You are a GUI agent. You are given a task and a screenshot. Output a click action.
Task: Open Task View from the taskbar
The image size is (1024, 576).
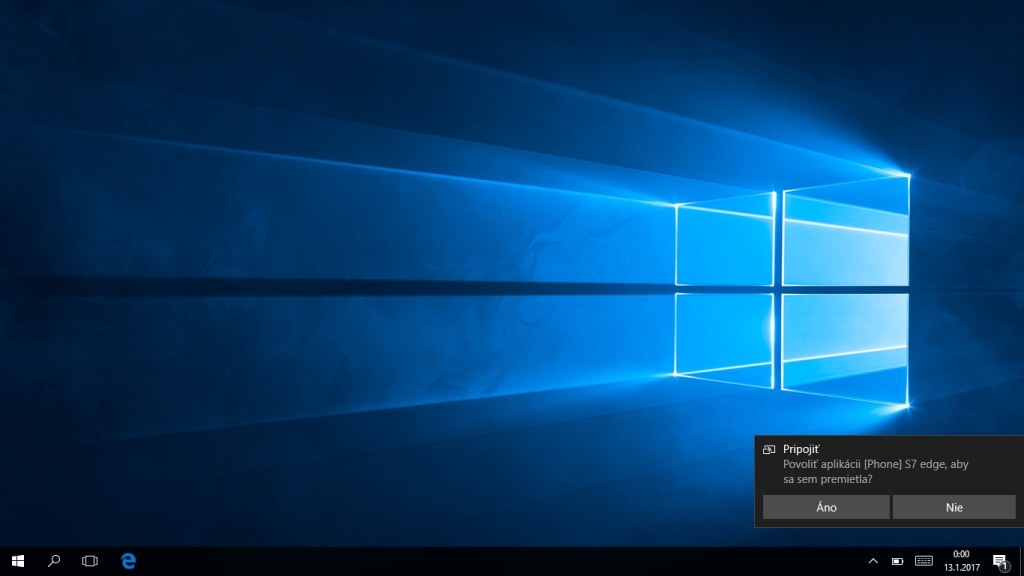click(90, 561)
